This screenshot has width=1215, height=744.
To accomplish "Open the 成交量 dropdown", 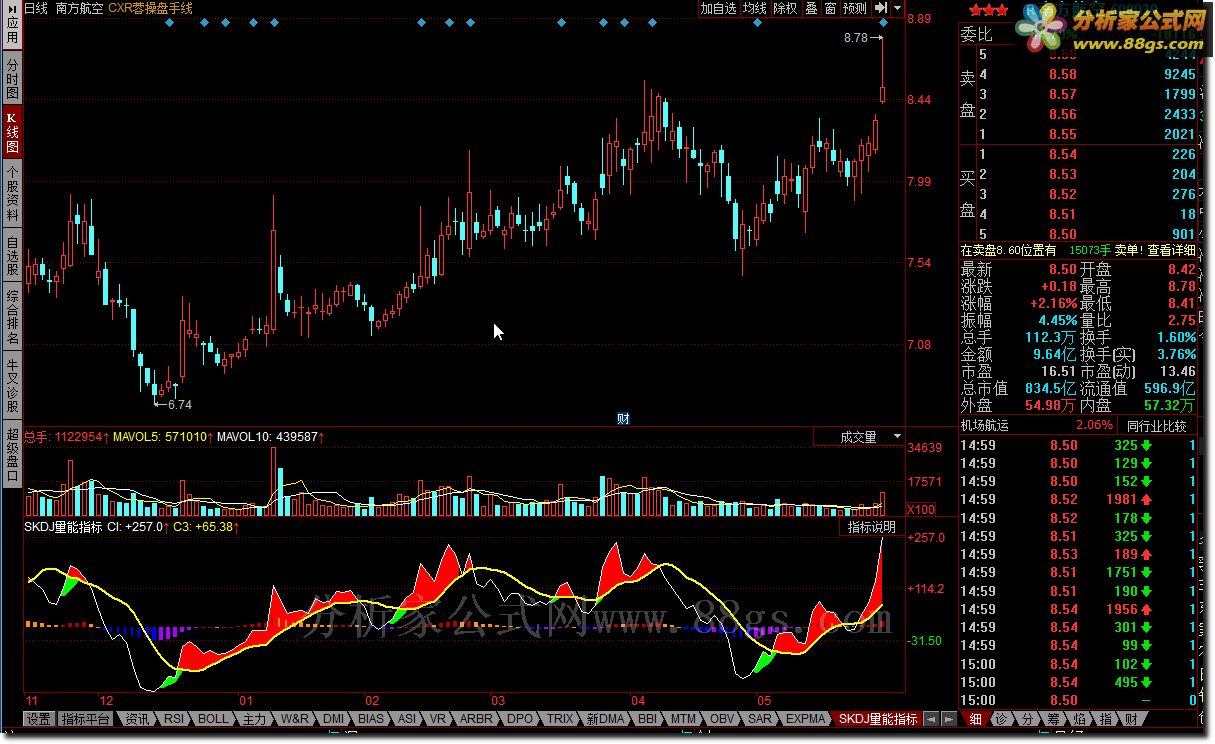I will [858, 437].
